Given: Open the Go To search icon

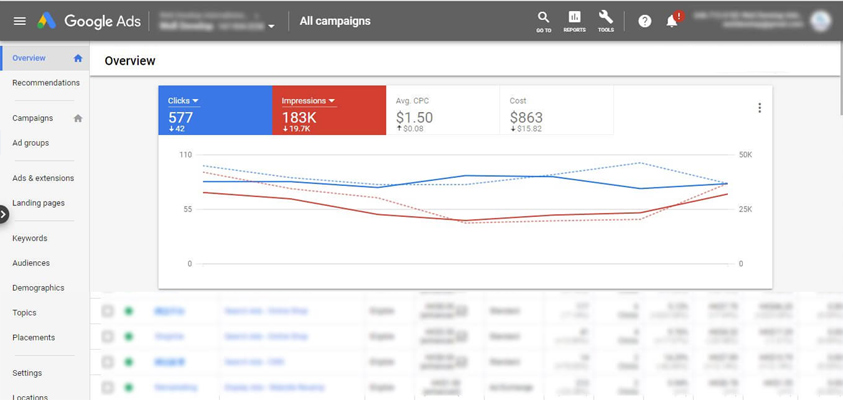Looking at the screenshot, I should 543,20.
